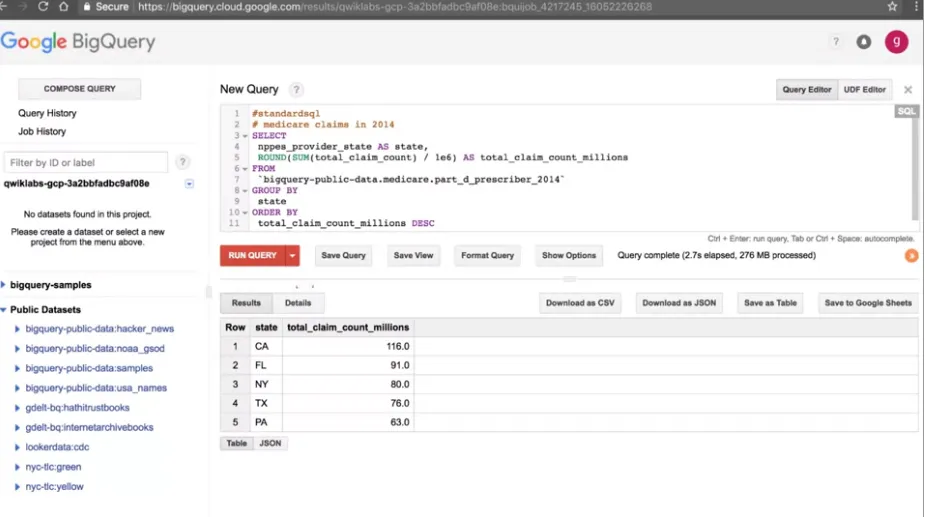This screenshot has width=925, height=517.
Task: Click Format Query
Action: [x=487, y=256]
